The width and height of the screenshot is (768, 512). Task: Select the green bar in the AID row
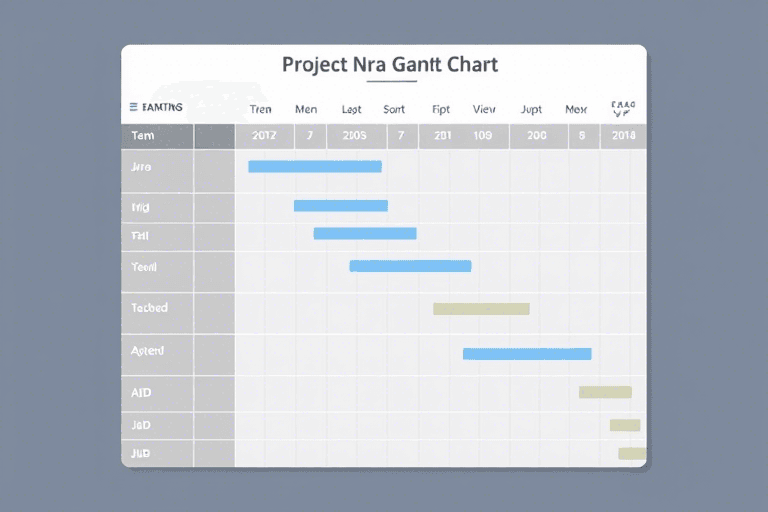coord(605,392)
